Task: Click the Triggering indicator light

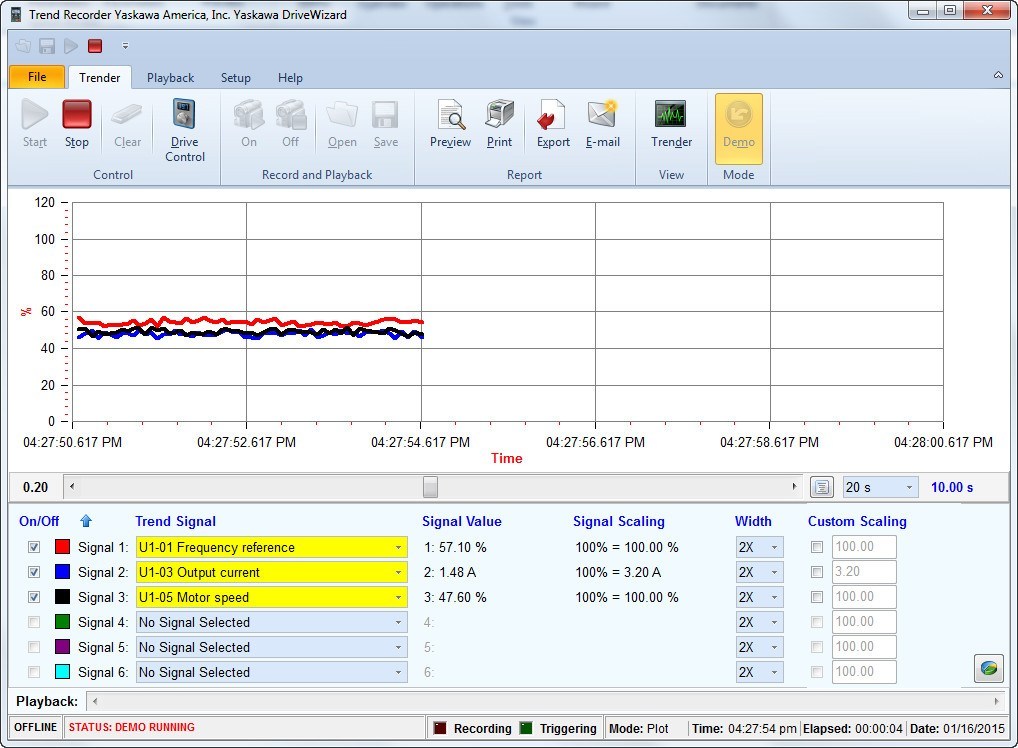Action: pos(526,728)
